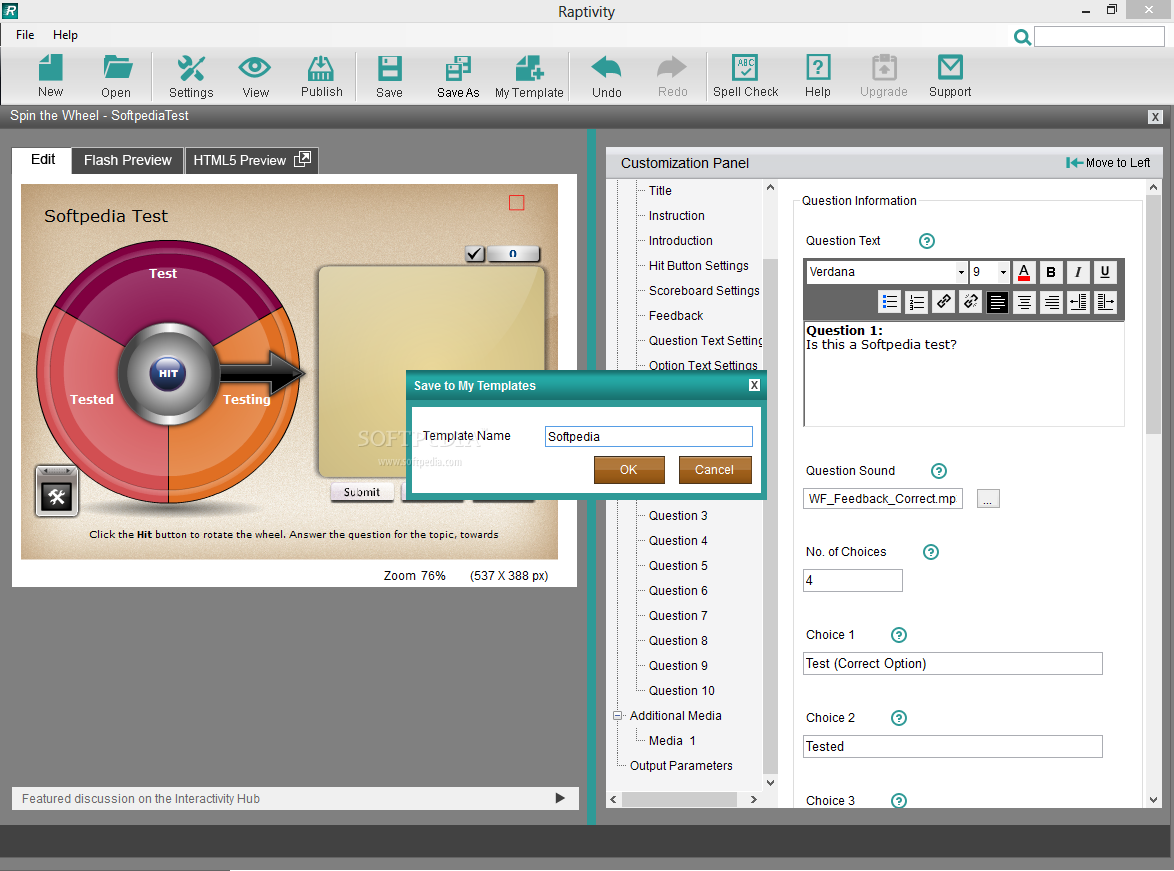Browse for Question Sound file
1174x871 pixels.
[988, 499]
